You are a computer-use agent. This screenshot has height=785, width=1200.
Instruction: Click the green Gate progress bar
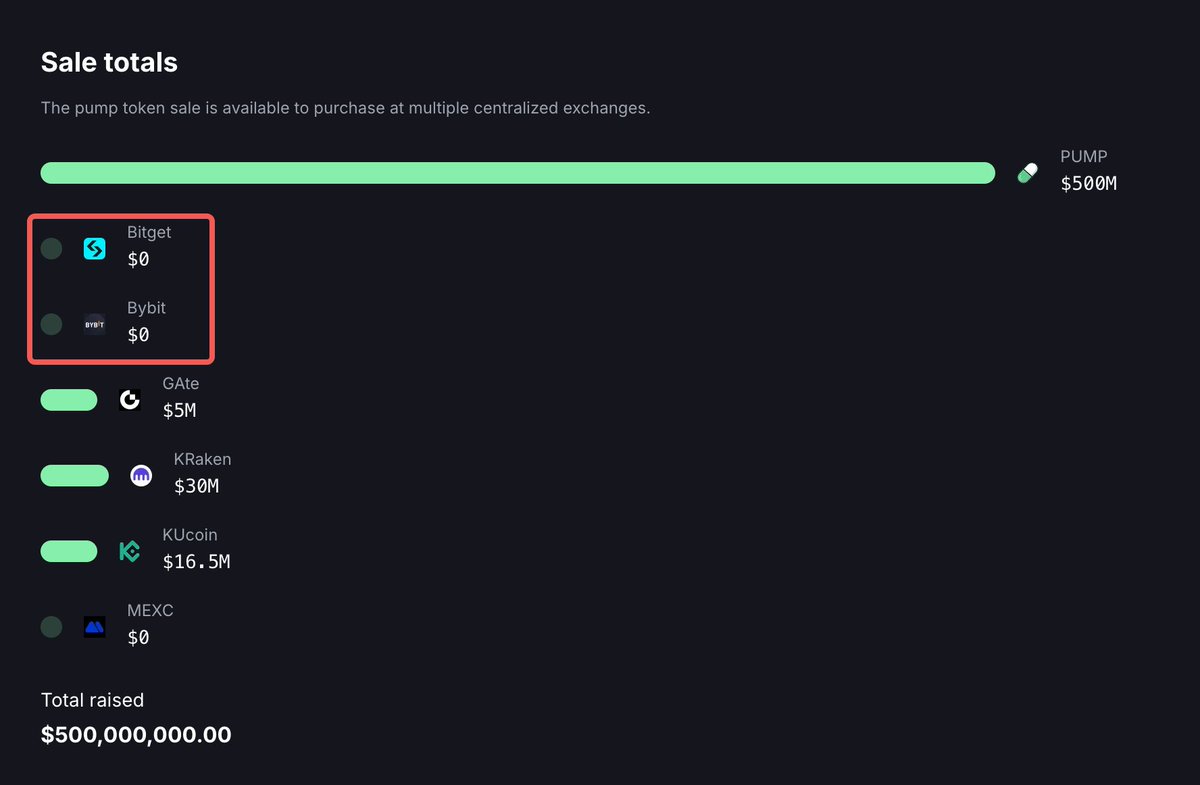[69, 400]
